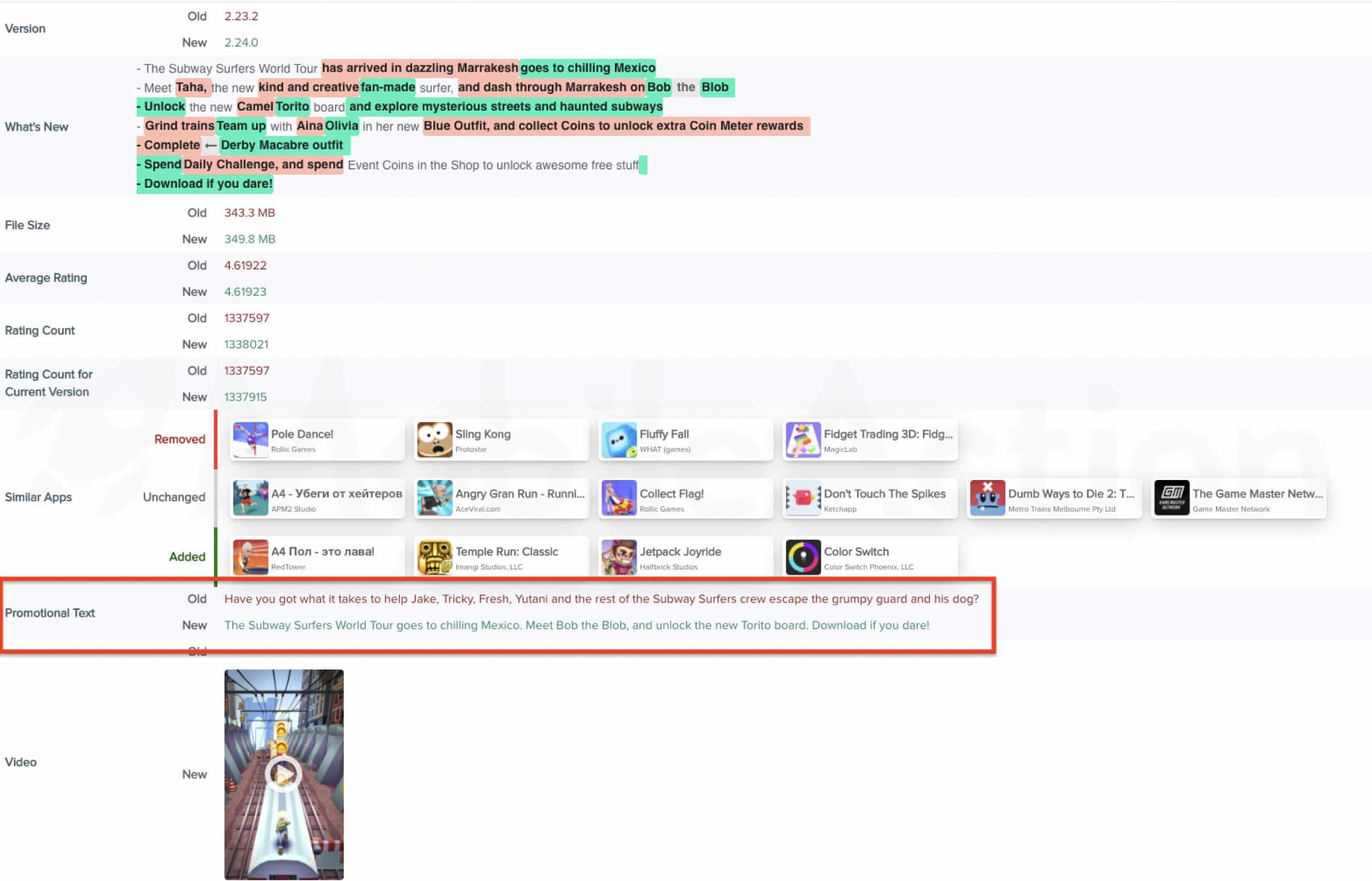Click the Imangi Studios, LLC developer name

click(x=489, y=567)
